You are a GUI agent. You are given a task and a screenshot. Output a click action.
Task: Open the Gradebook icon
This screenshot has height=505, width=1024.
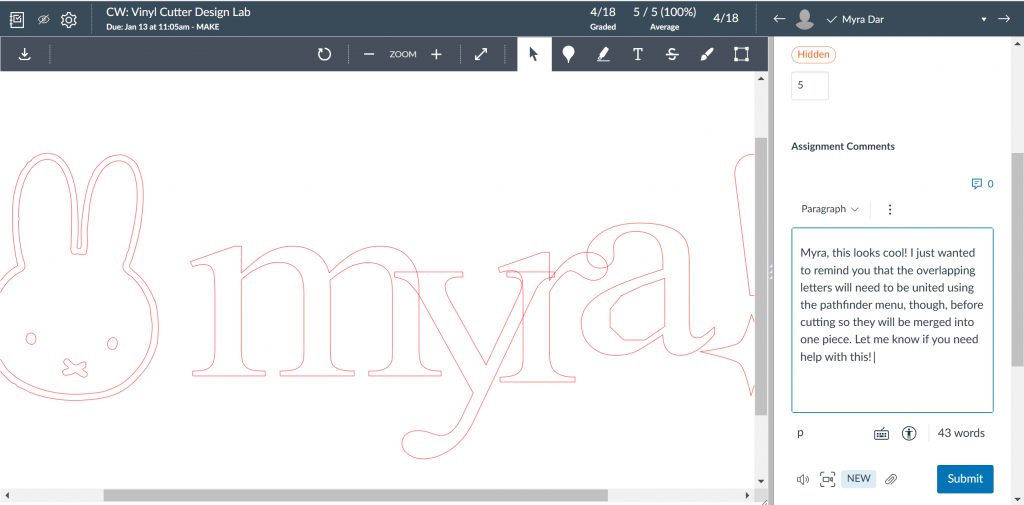18,20
